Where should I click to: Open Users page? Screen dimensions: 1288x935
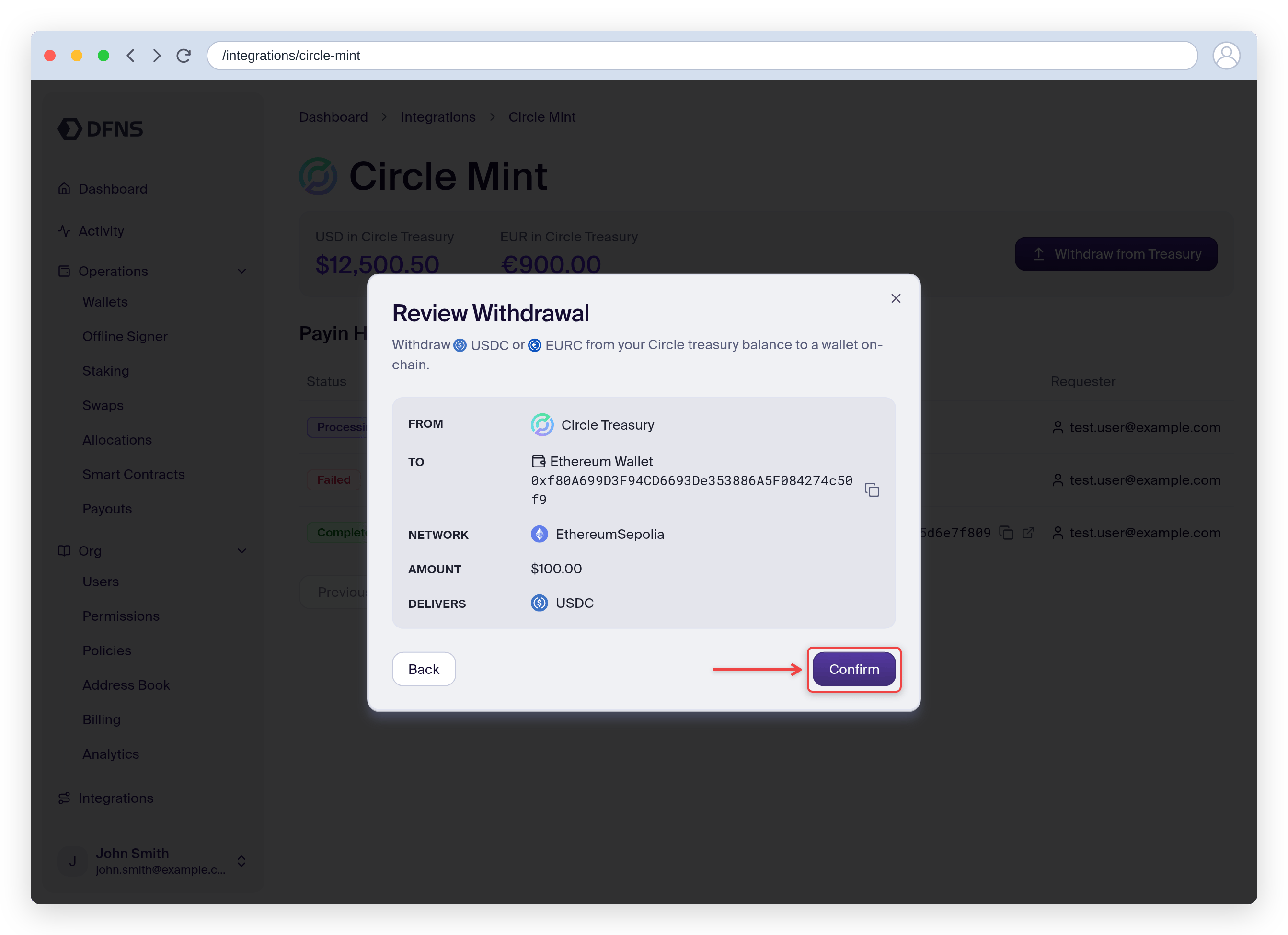[x=101, y=582]
